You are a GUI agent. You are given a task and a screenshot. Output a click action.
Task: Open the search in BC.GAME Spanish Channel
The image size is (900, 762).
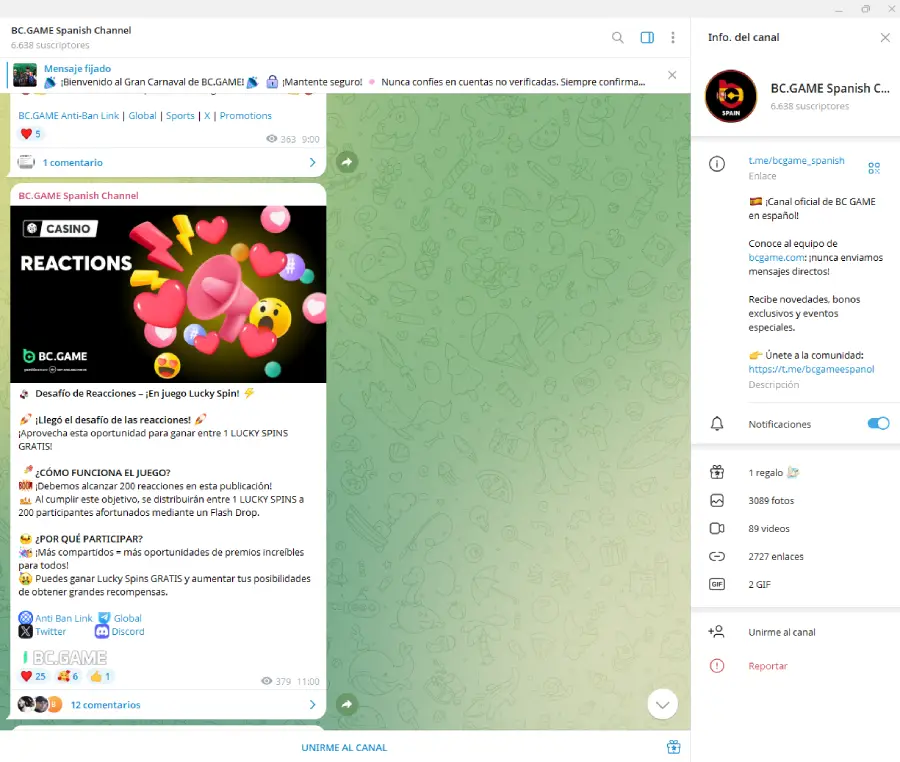point(617,36)
